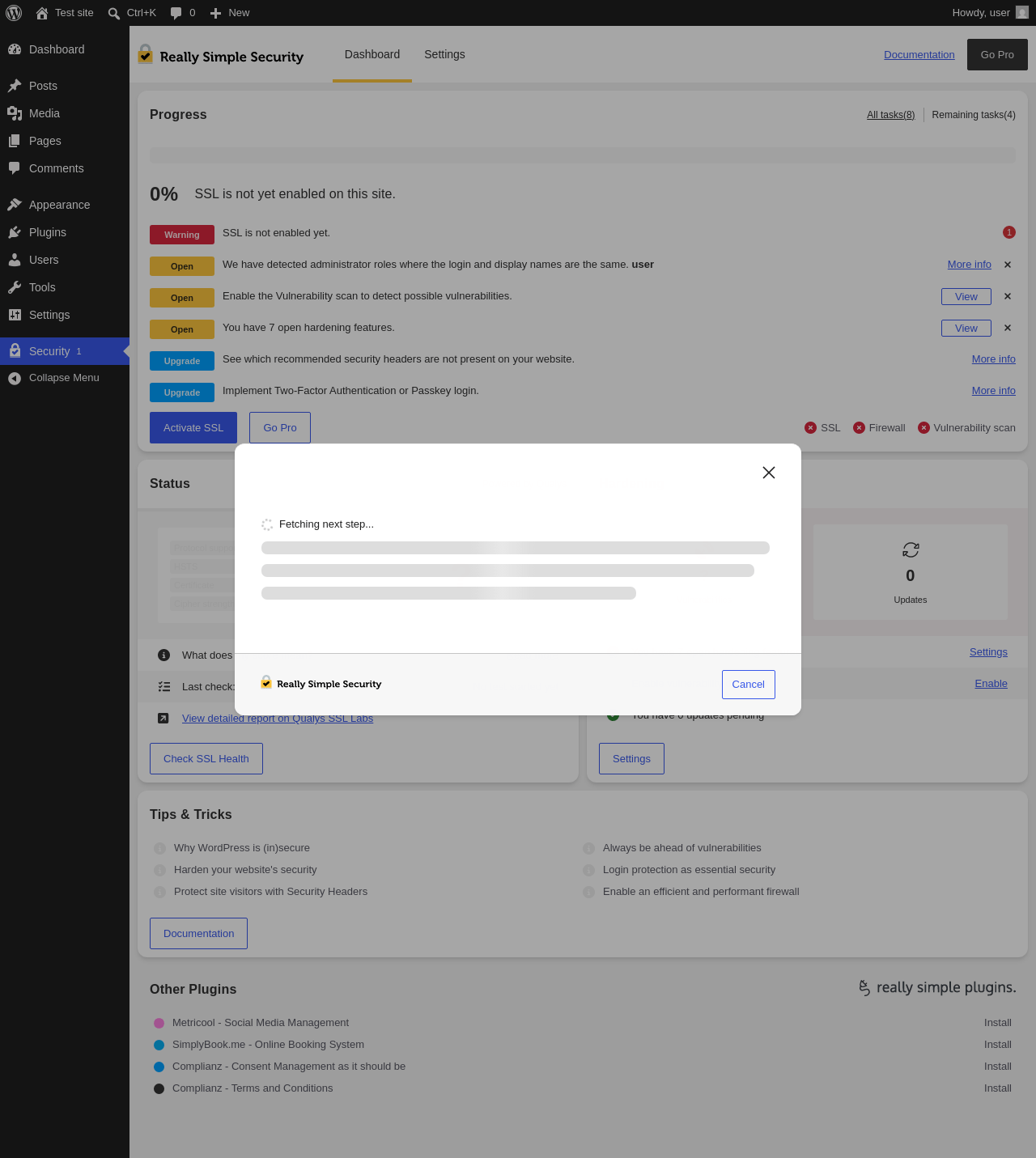The height and width of the screenshot is (1158, 1036).
Task: Click the Go Pro button in header
Action: pyautogui.click(x=997, y=55)
